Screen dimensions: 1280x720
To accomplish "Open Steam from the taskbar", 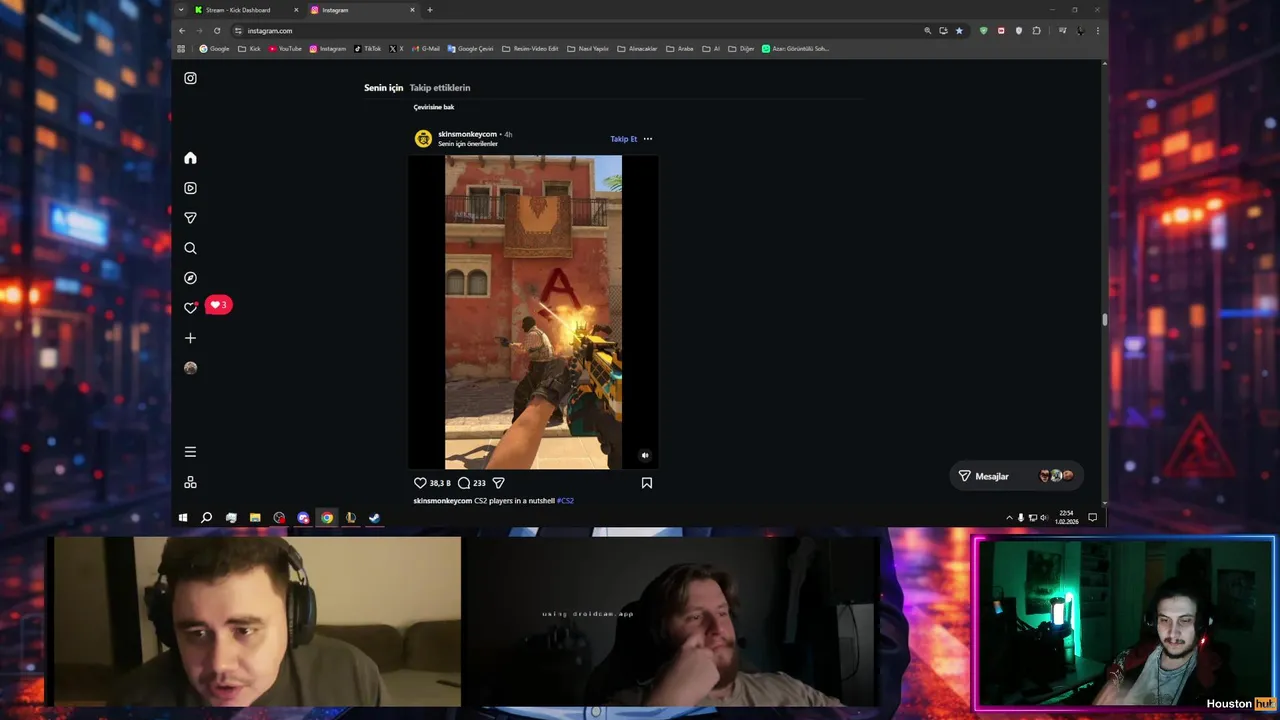I will pyautogui.click(x=374, y=518).
